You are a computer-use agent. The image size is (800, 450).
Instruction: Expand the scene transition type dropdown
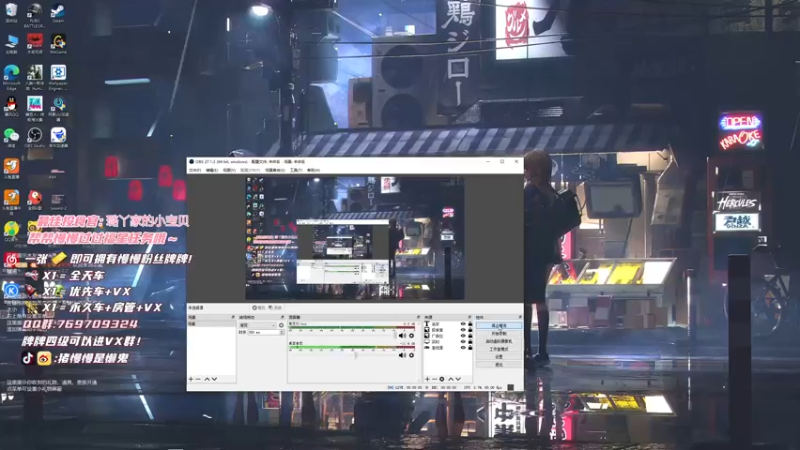[x=258, y=325]
